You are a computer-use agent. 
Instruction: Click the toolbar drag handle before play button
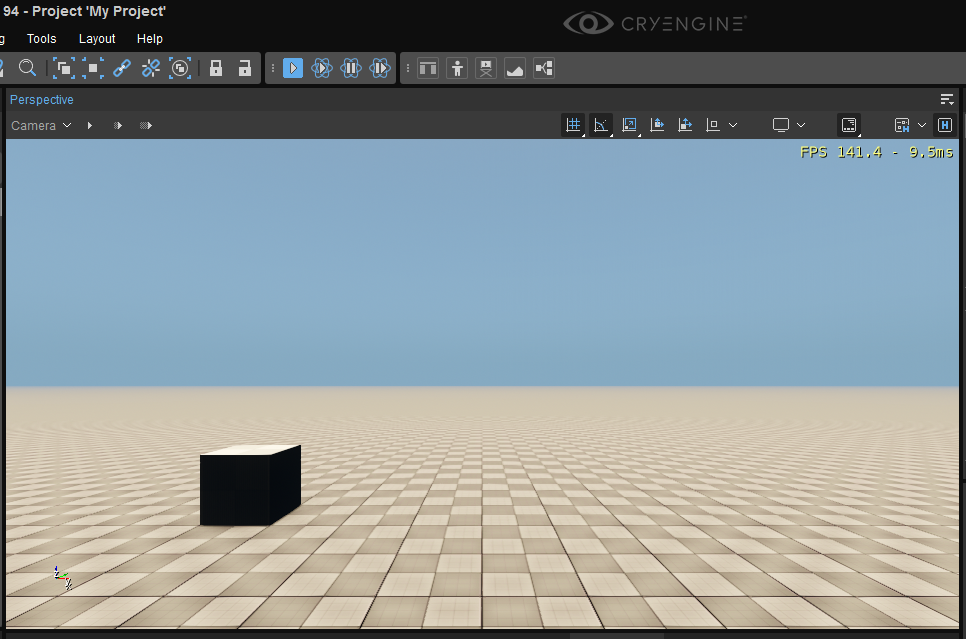(x=273, y=68)
